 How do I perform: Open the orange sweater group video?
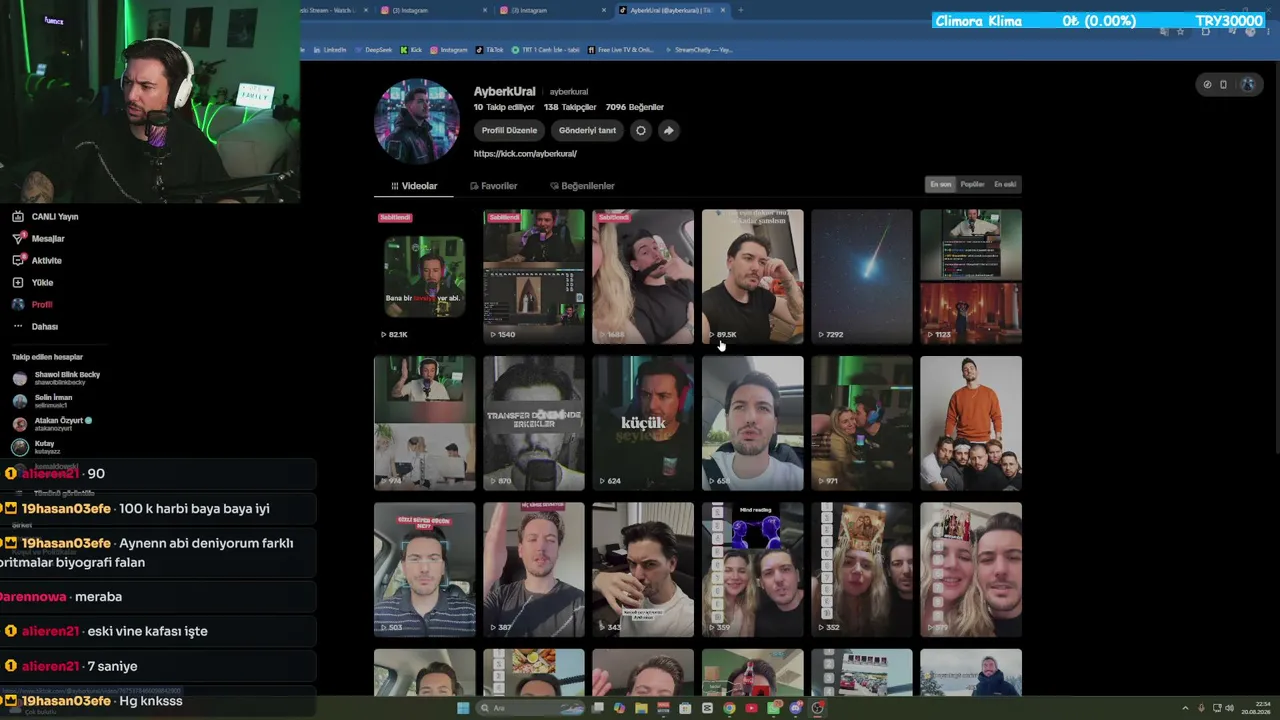971,423
